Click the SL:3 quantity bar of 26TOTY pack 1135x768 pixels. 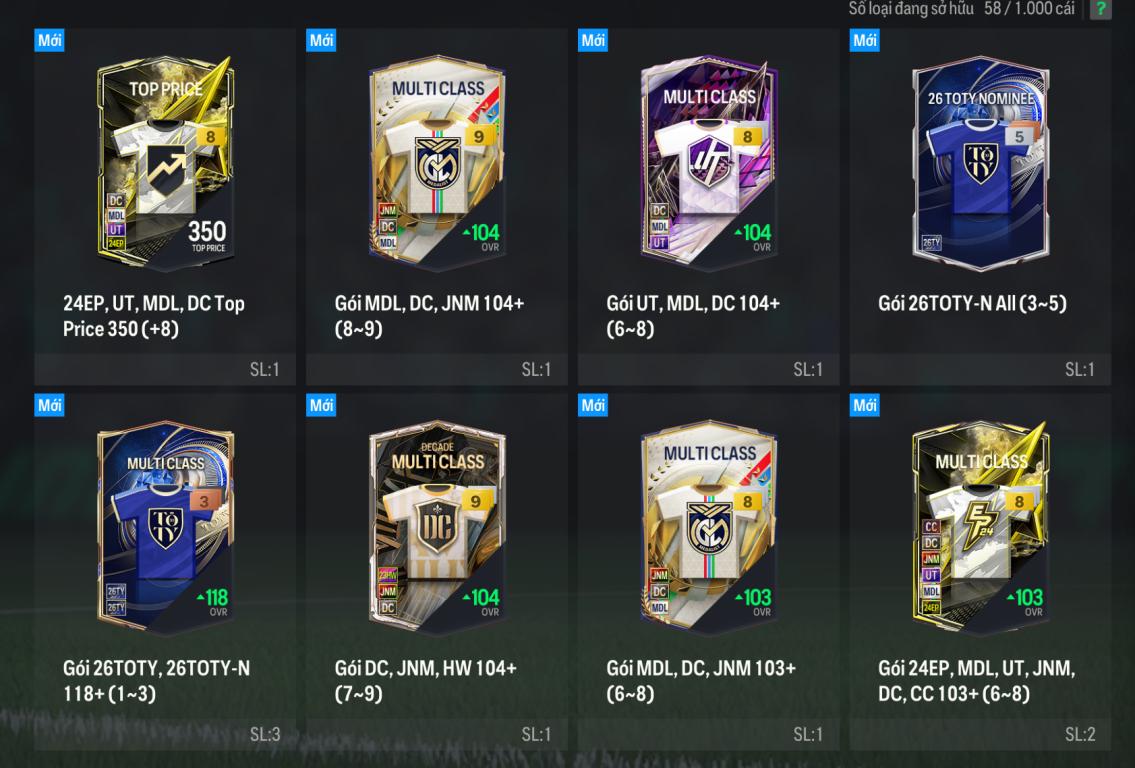click(165, 734)
